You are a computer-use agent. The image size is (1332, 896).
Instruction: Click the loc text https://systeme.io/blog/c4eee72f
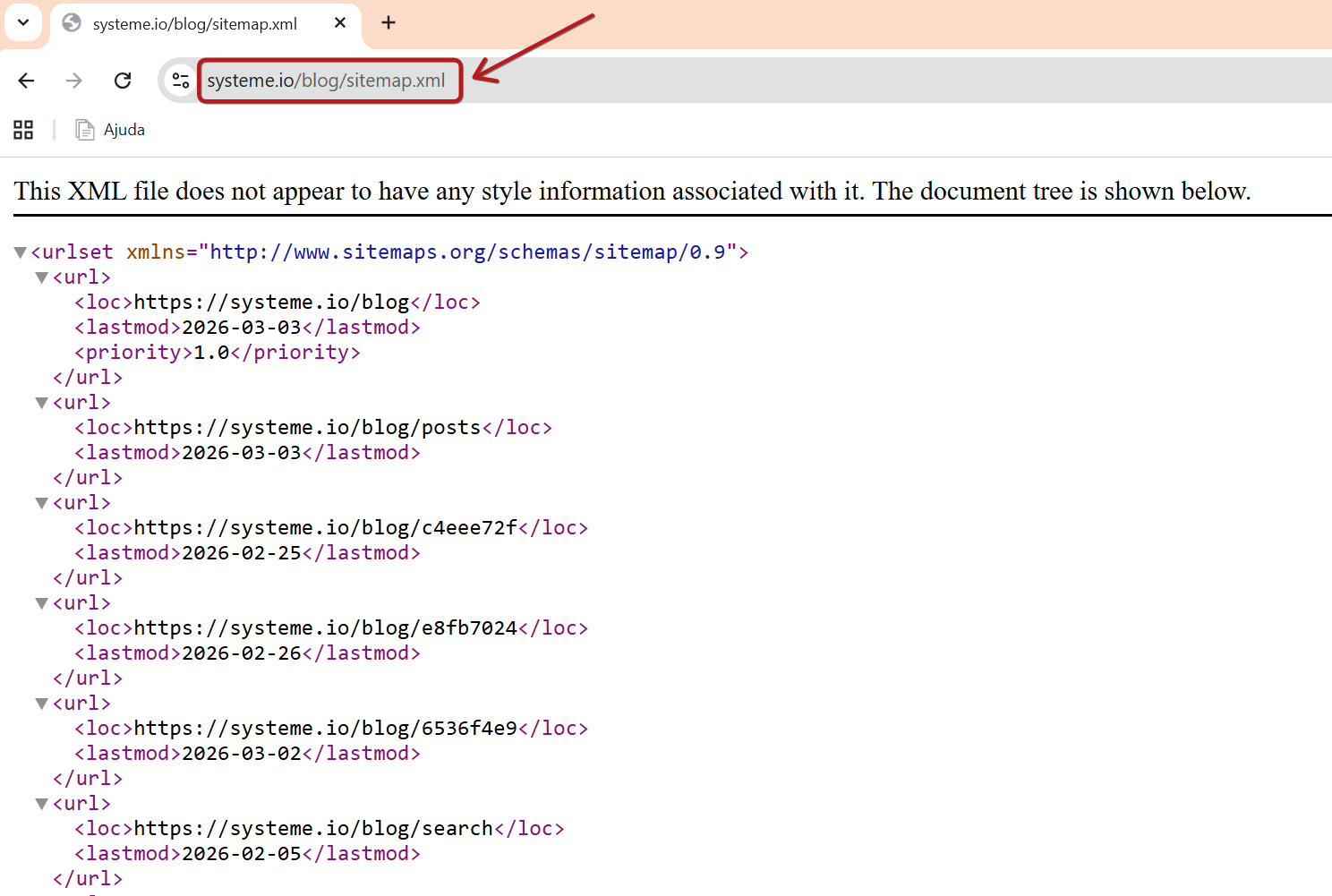tap(325, 528)
